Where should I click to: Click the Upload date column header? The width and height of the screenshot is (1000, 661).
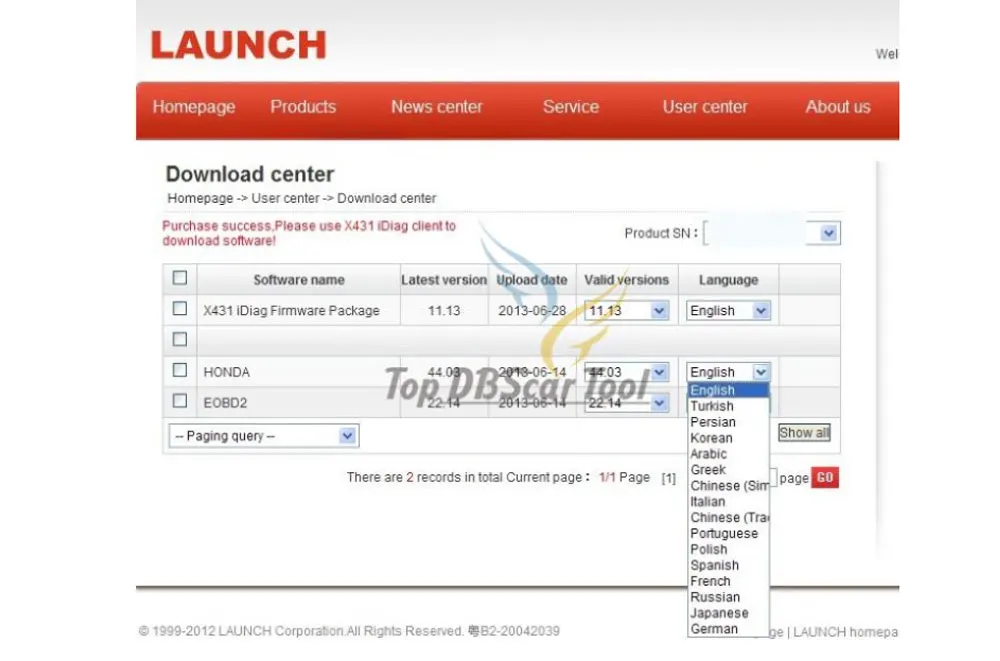532,280
